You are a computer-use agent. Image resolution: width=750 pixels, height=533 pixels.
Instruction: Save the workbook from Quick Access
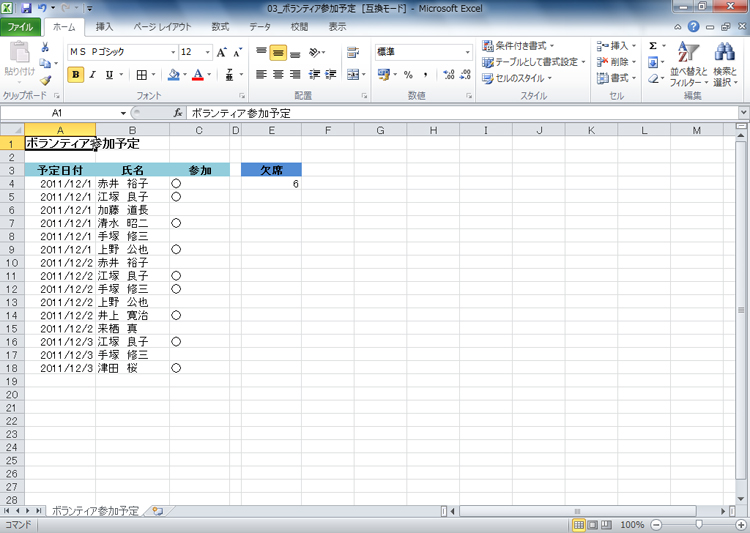click(26, 8)
